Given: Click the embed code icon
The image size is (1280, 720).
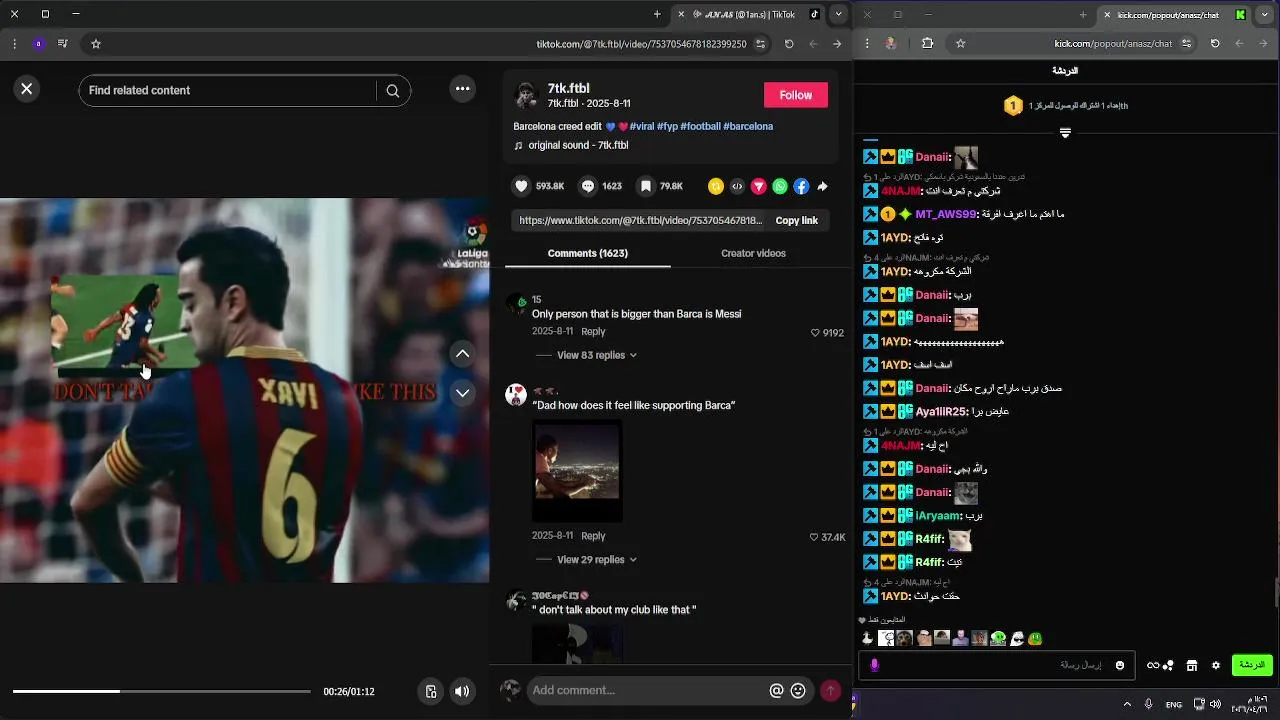Looking at the screenshot, I should (x=737, y=186).
